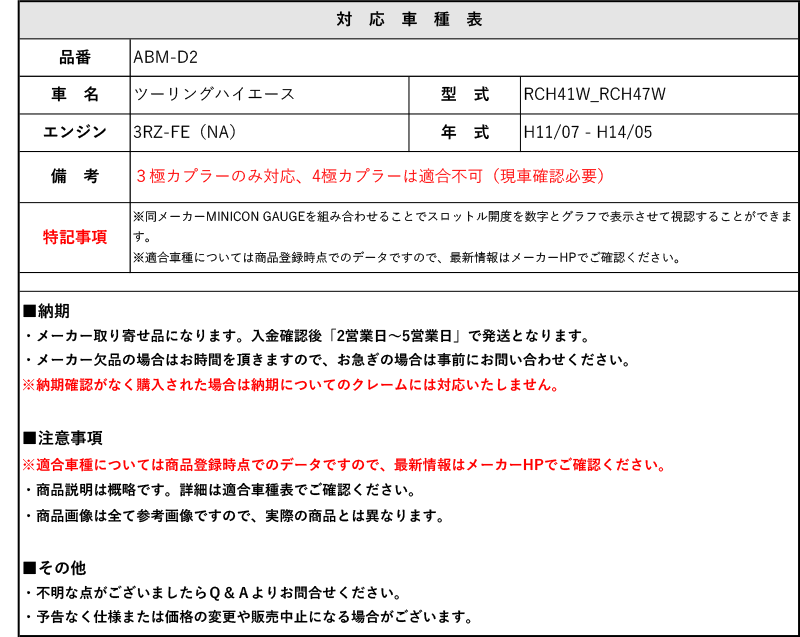Viewport: 800px width, 637px height.
Task: Select the 品番 label cell
Action: pos(75,57)
